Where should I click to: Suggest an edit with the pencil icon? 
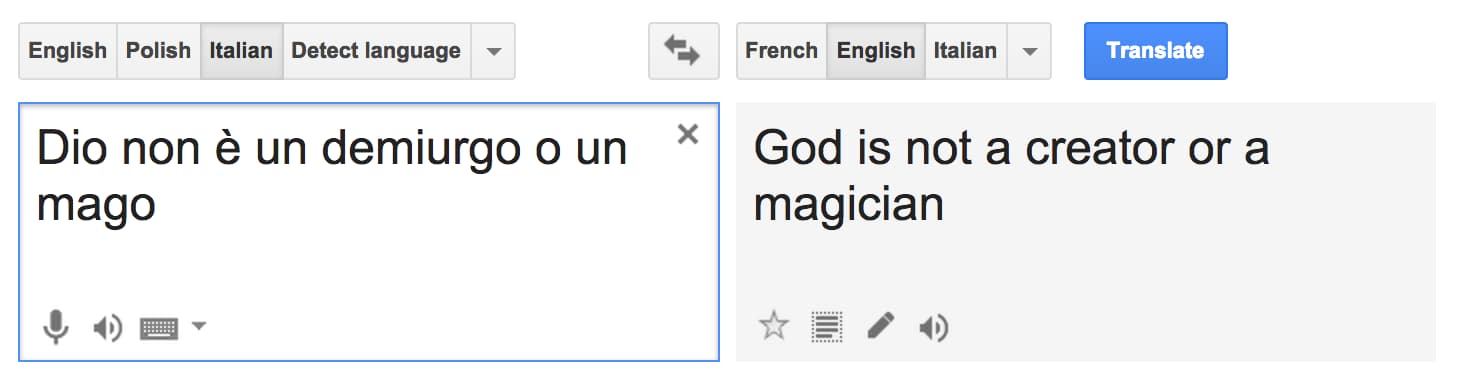880,326
